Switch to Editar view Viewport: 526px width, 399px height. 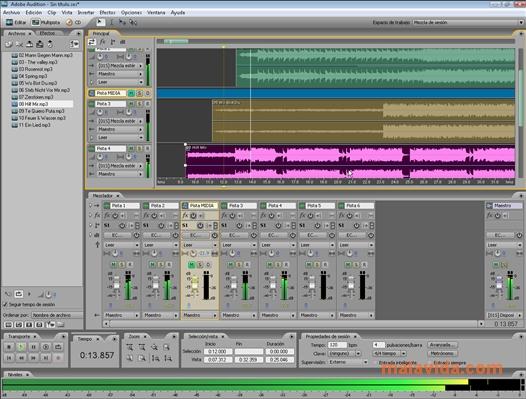16,22
